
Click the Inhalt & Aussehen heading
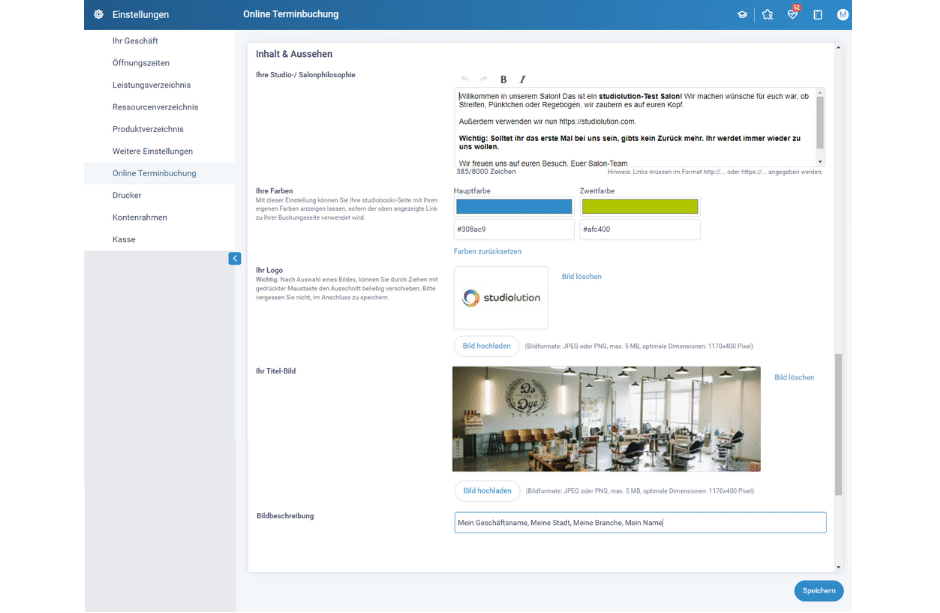click(294, 54)
